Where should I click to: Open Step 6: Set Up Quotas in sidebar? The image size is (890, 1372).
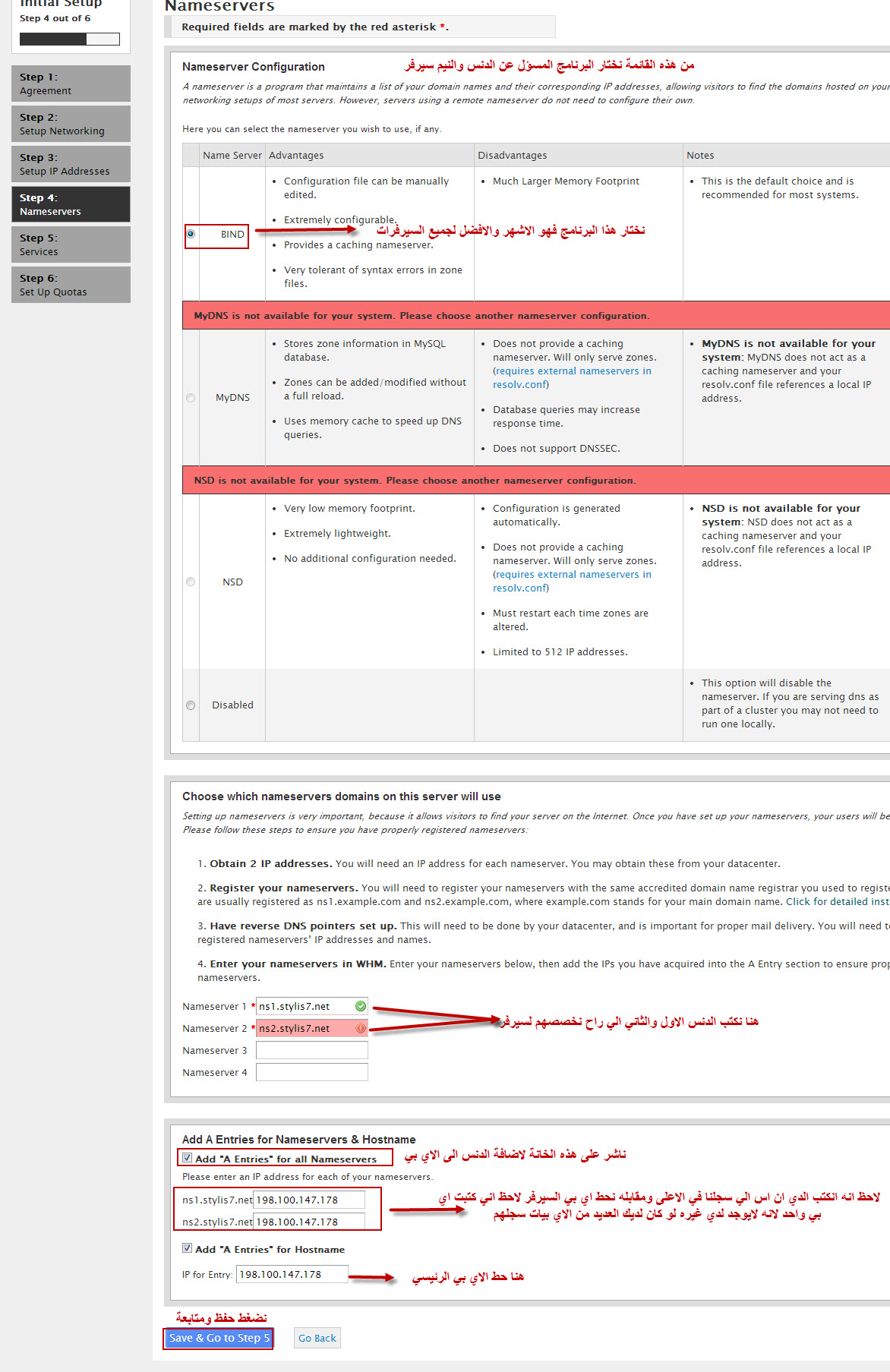click(71, 285)
